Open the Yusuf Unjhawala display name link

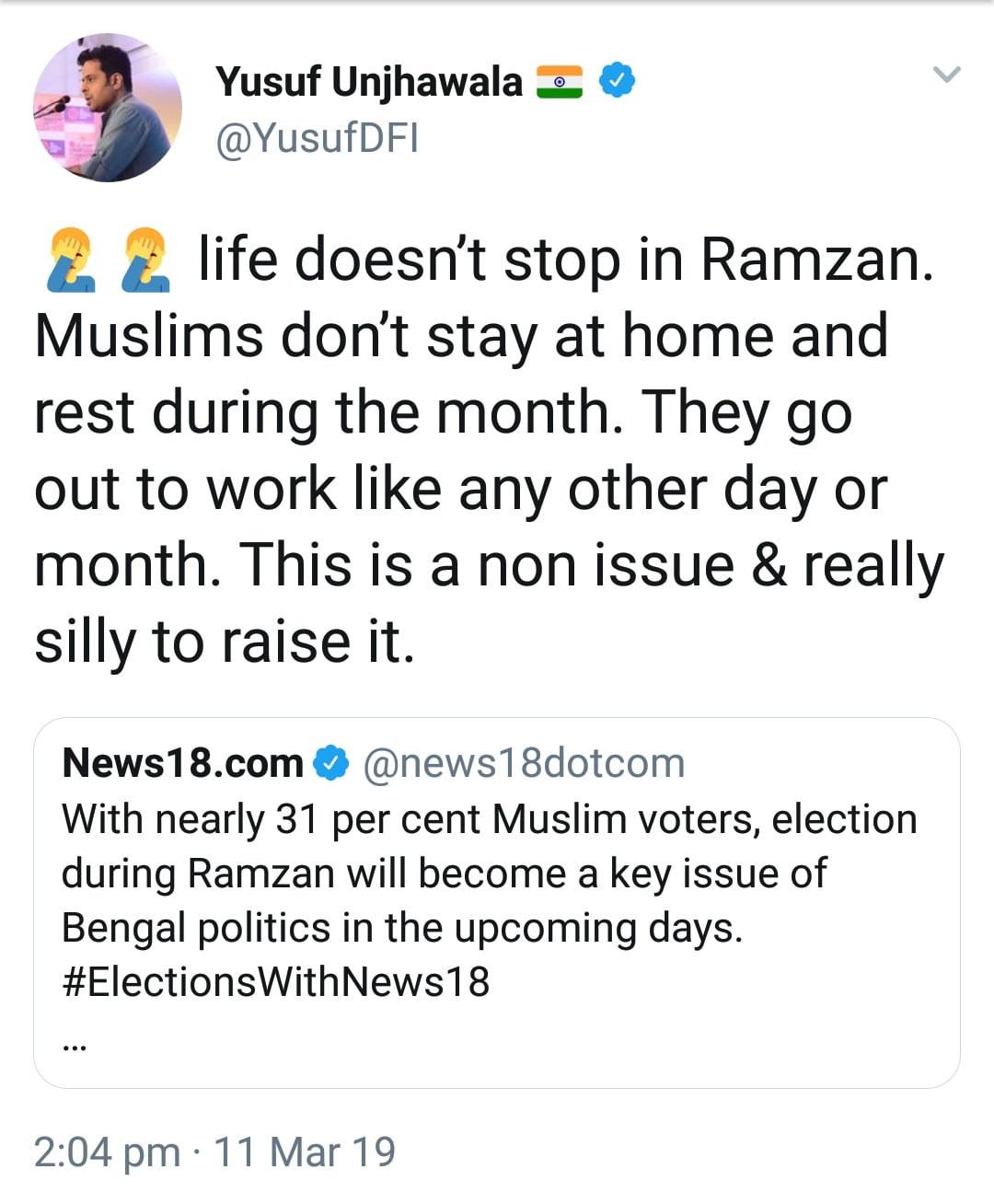click(x=368, y=82)
